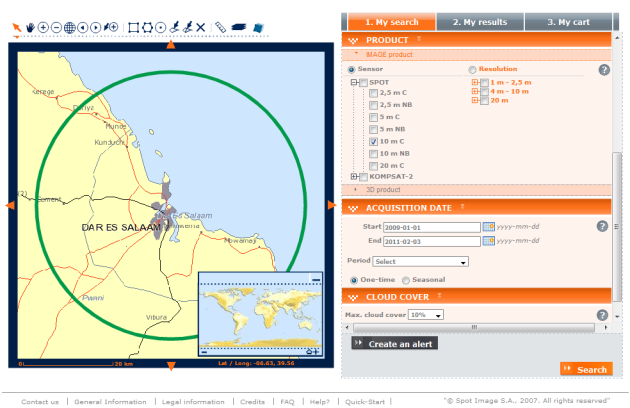The height and width of the screenshot is (408, 630).
Task: Check the 20 m C checkbox
Action: tap(374, 166)
